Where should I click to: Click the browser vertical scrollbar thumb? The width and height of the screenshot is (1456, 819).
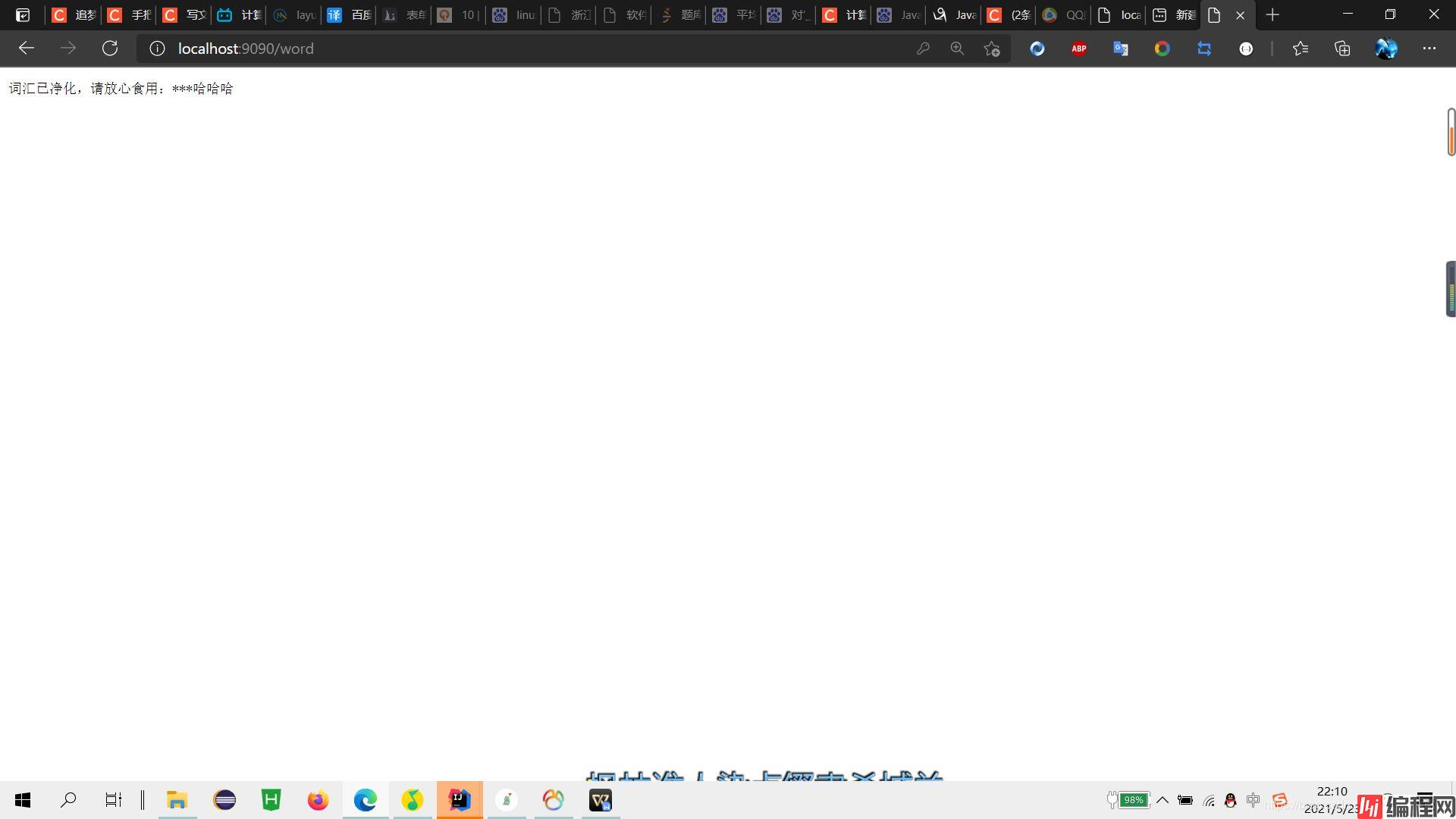(1451, 132)
